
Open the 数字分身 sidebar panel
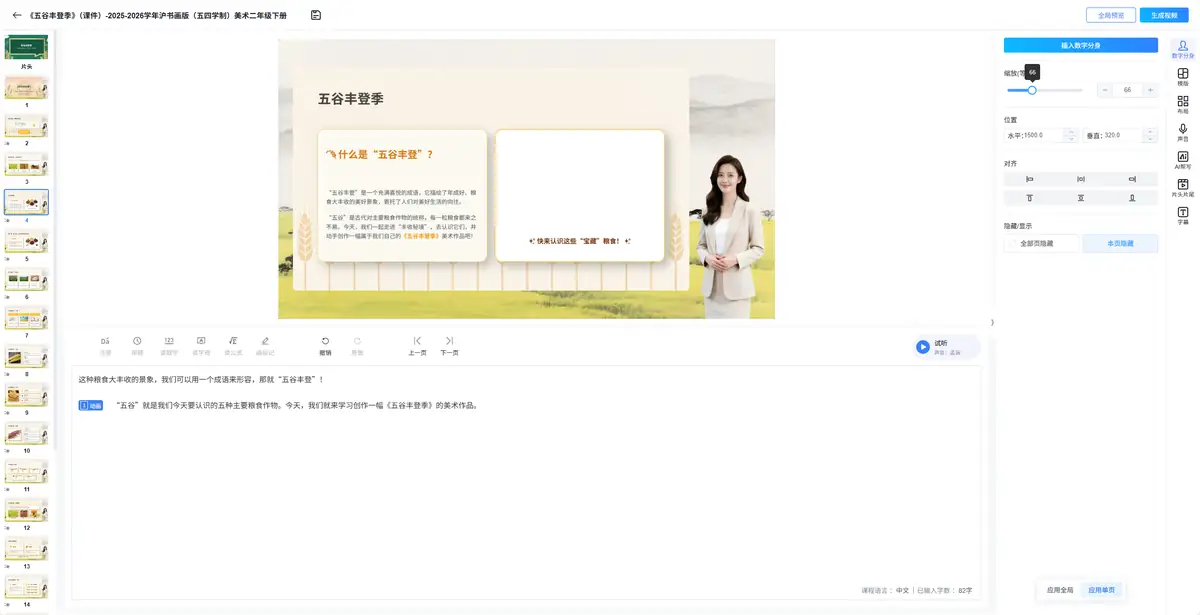pyautogui.click(x=1183, y=49)
